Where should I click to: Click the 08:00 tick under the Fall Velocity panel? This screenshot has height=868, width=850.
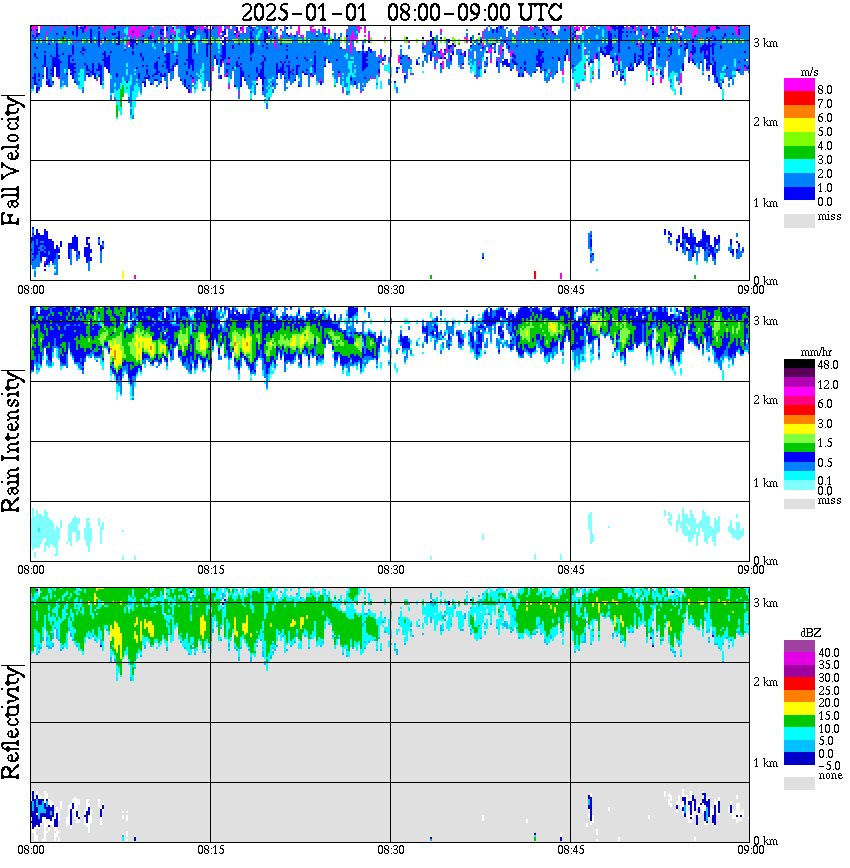pos(31,290)
